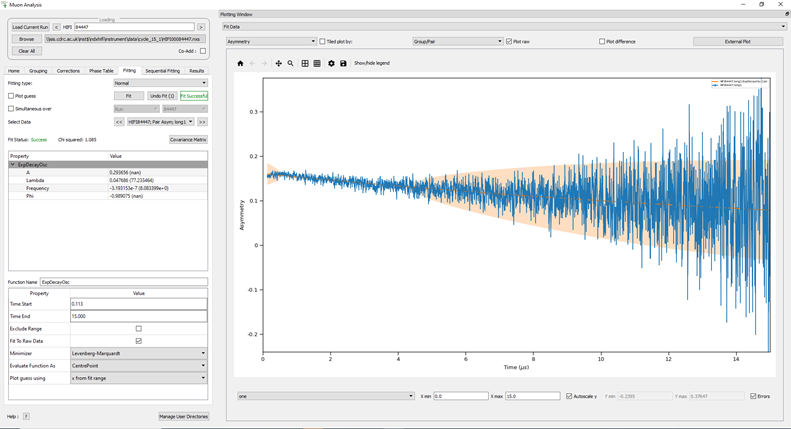Open plot settings gear icon

331,63
